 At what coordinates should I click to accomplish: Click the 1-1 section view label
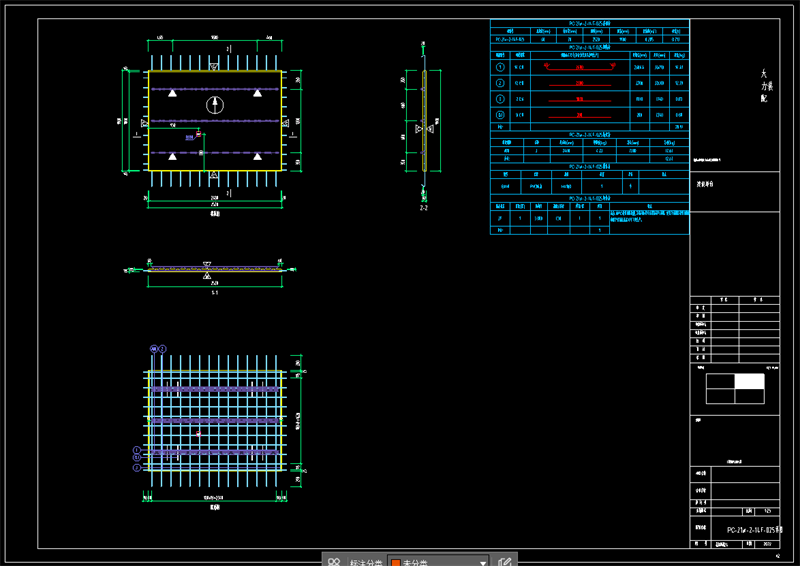(215, 293)
